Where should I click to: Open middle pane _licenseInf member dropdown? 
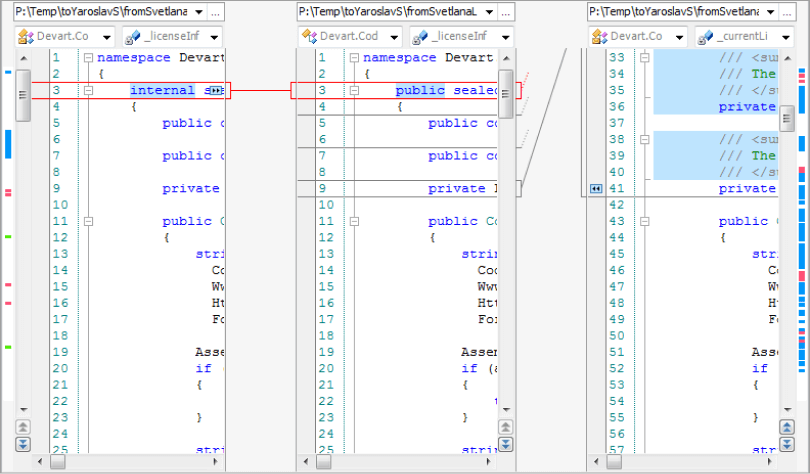[x=505, y=37]
